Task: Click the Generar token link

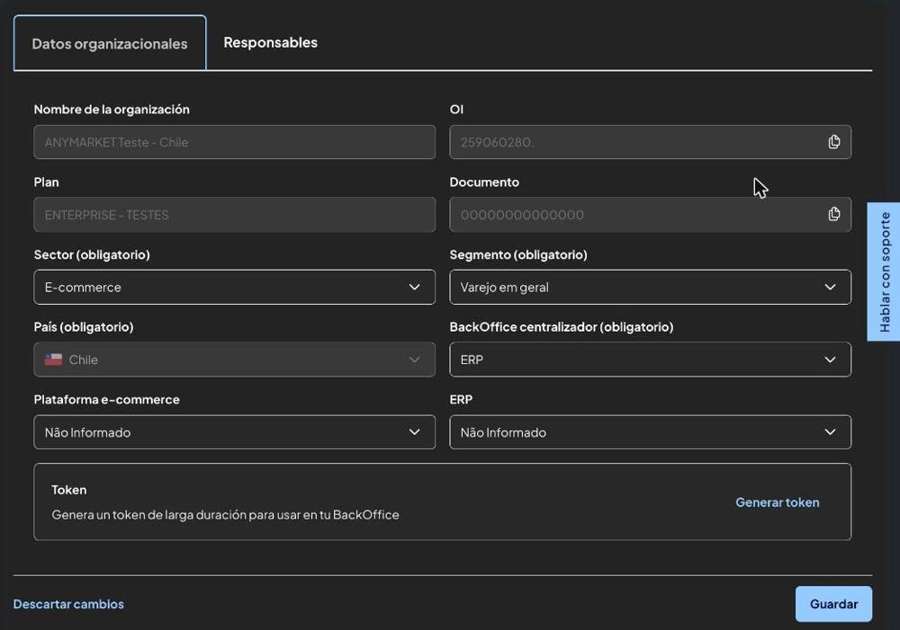Action: pyautogui.click(x=777, y=502)
